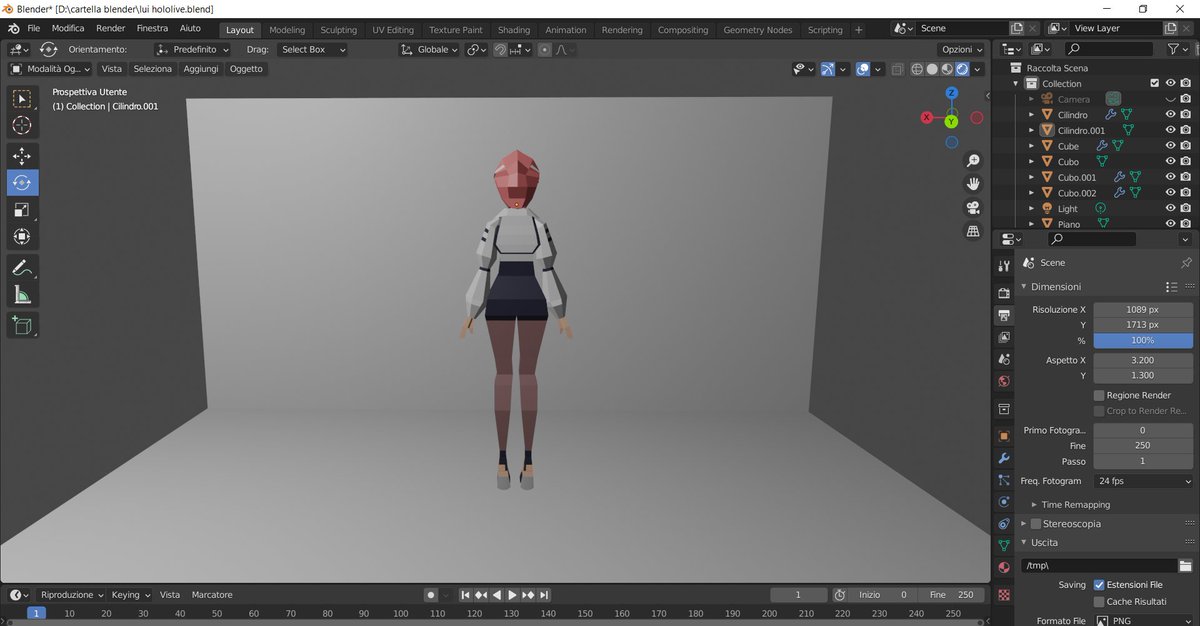
Task: Open the Texture checker properties tab
Action: 1004,594
